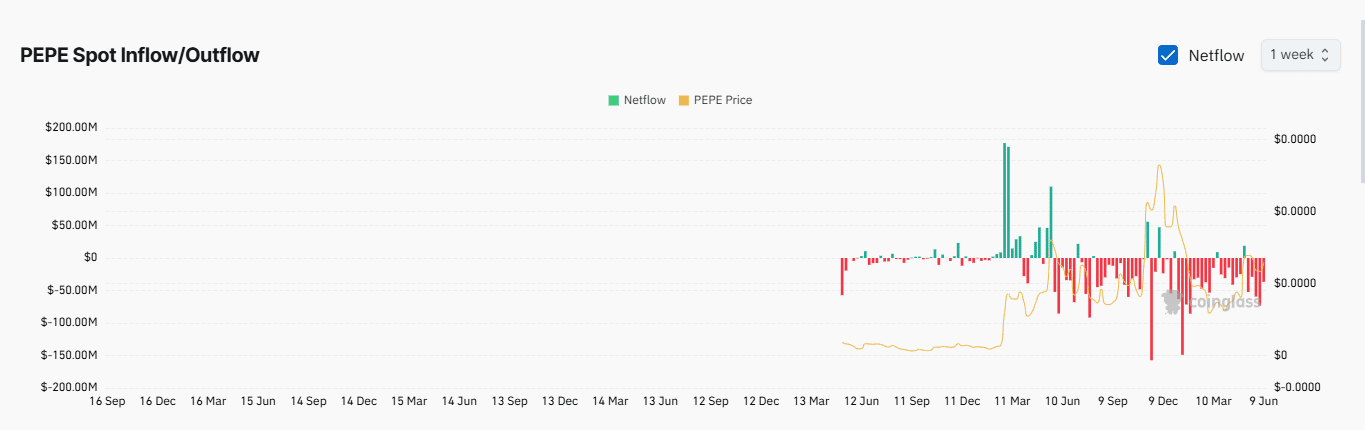Click the green Netflow legend swatch
The width and height of the screenshot is (1365, 430).
click(613, 100)
